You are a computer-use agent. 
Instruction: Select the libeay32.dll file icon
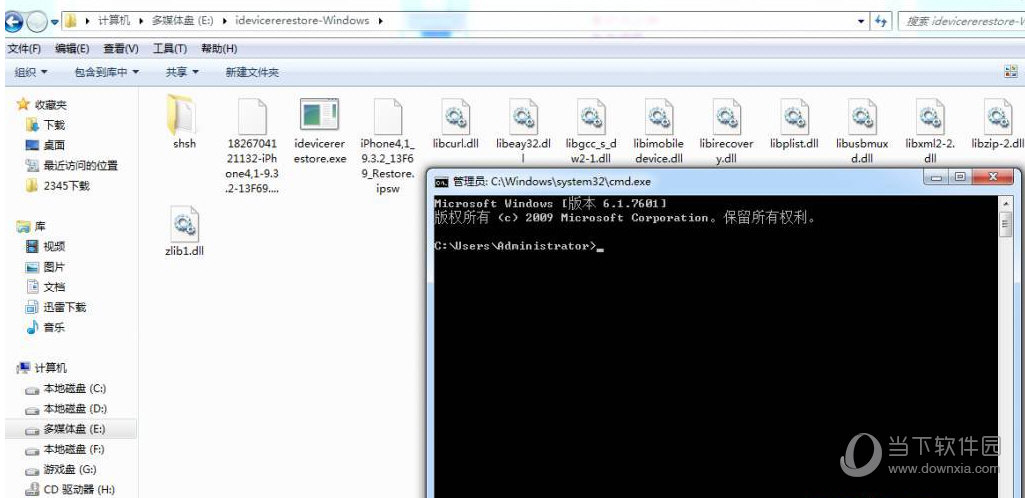524,116
